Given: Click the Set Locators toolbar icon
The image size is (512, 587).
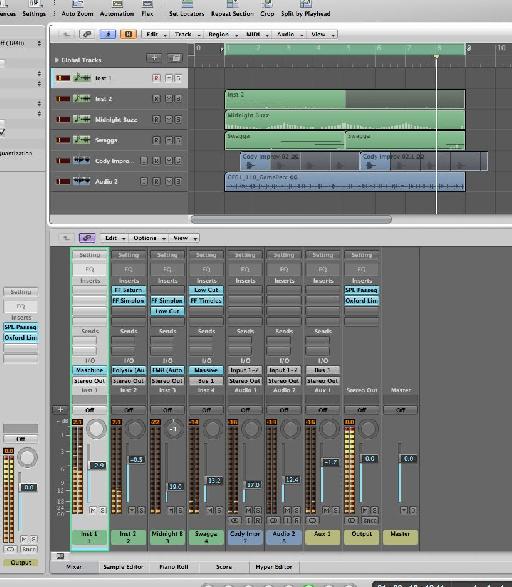Looking at the screenshot, I should (x=187, y=4).
